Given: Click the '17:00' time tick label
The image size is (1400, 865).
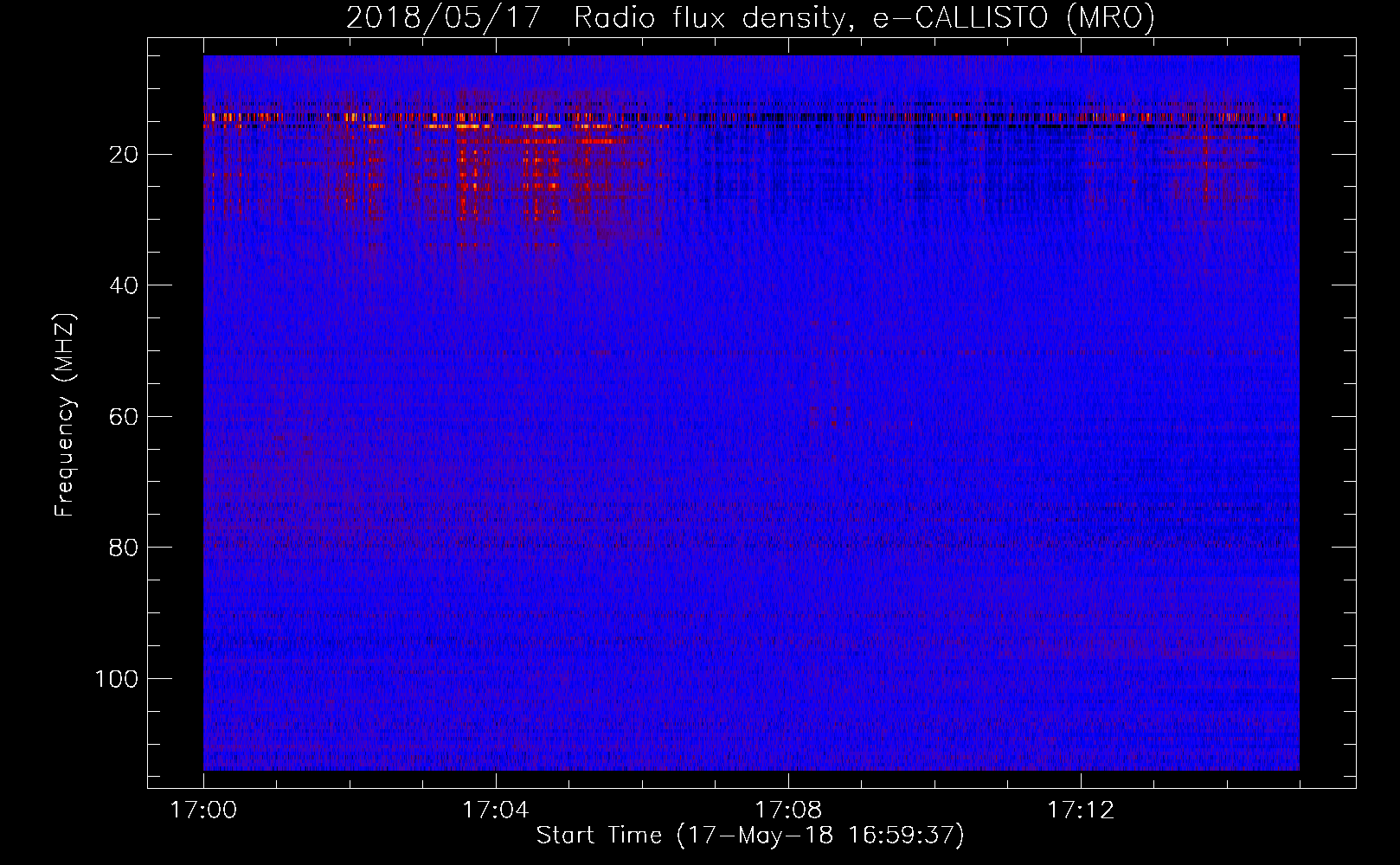Looking at the screenshot, I should (x=203, y=811).
